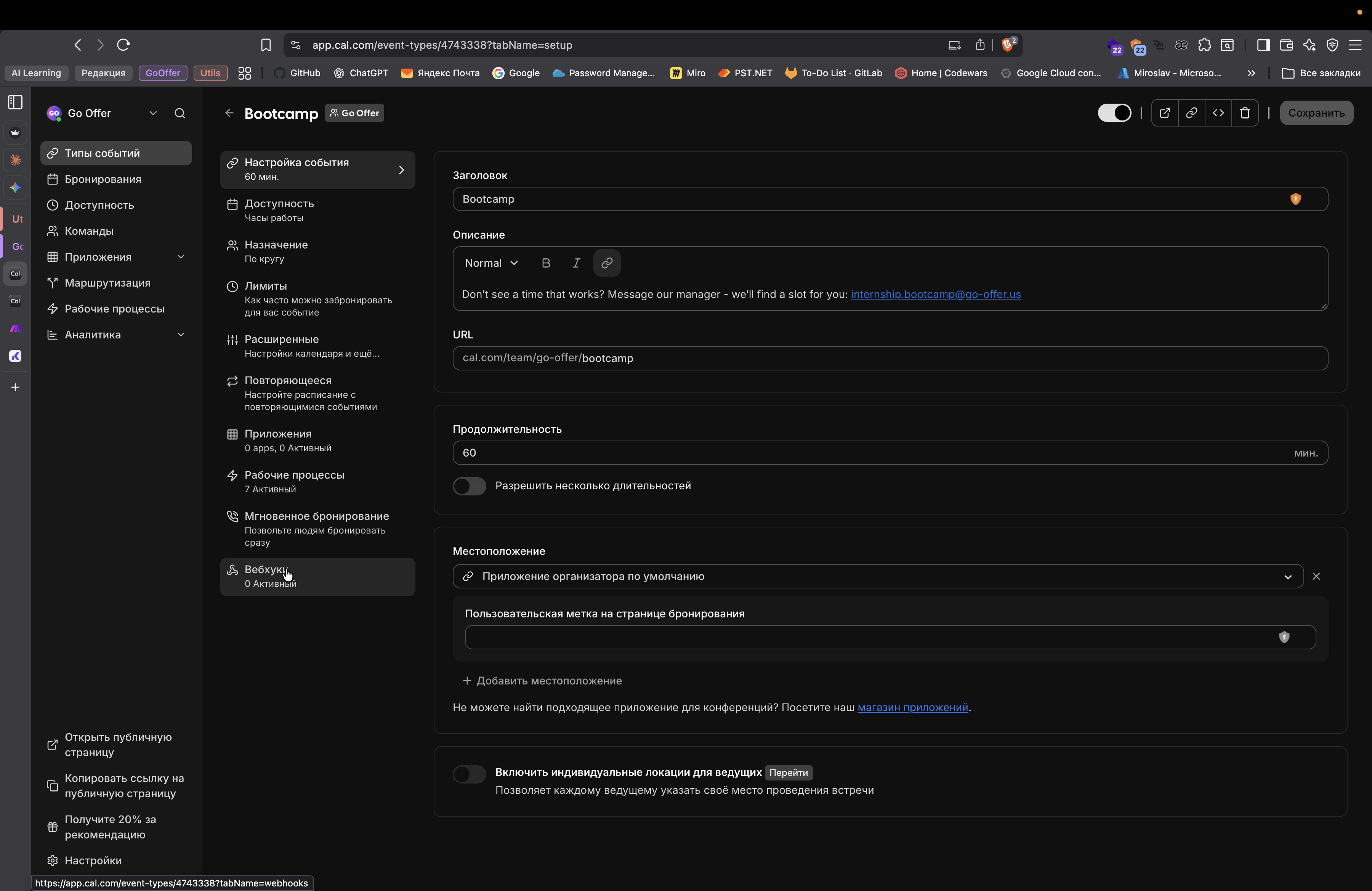Enable individual host locations toggle
1372x891 pixels.
coord(469,774)
